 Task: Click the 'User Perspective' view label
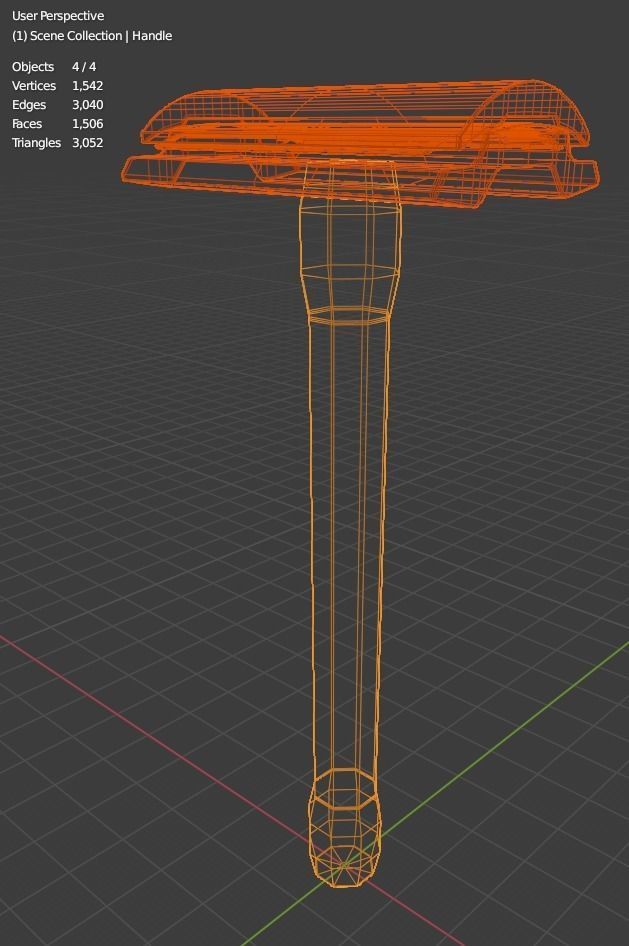(58, 16)
